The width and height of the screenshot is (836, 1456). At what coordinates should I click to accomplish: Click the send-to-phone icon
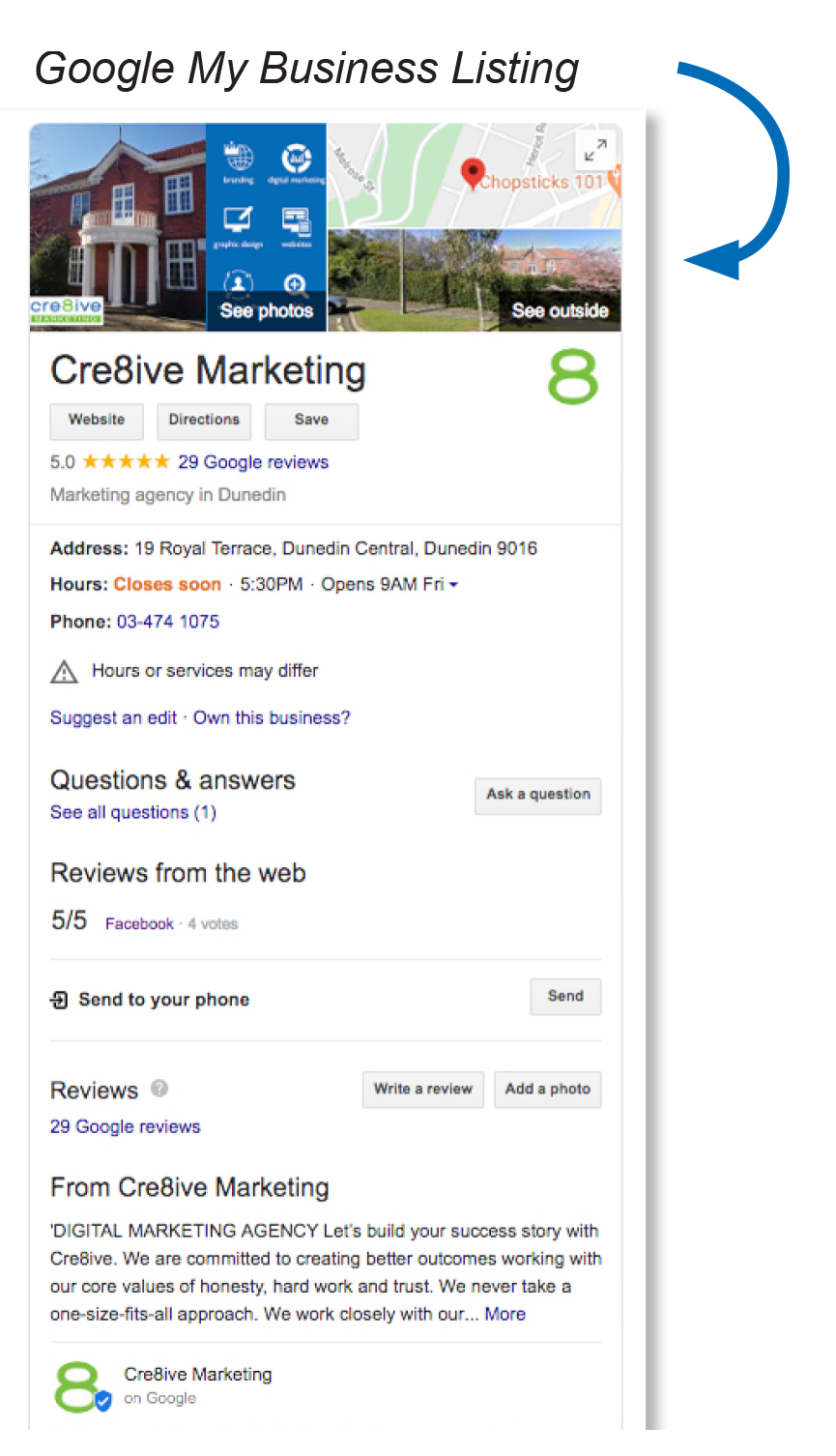point(59,1000)
